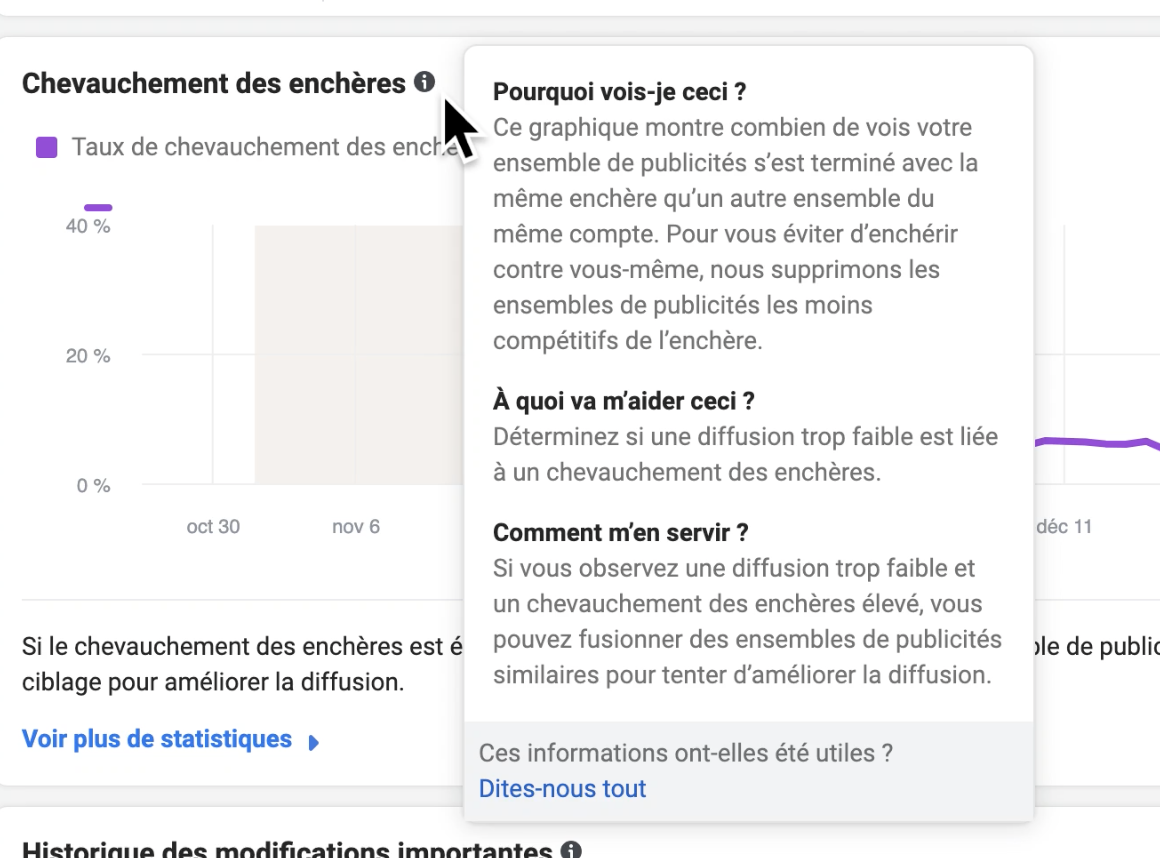Click Historique des modifications importantes heading
Image resolution: width=1160 pixels, height=858 pixels.
tap(287, 850)
